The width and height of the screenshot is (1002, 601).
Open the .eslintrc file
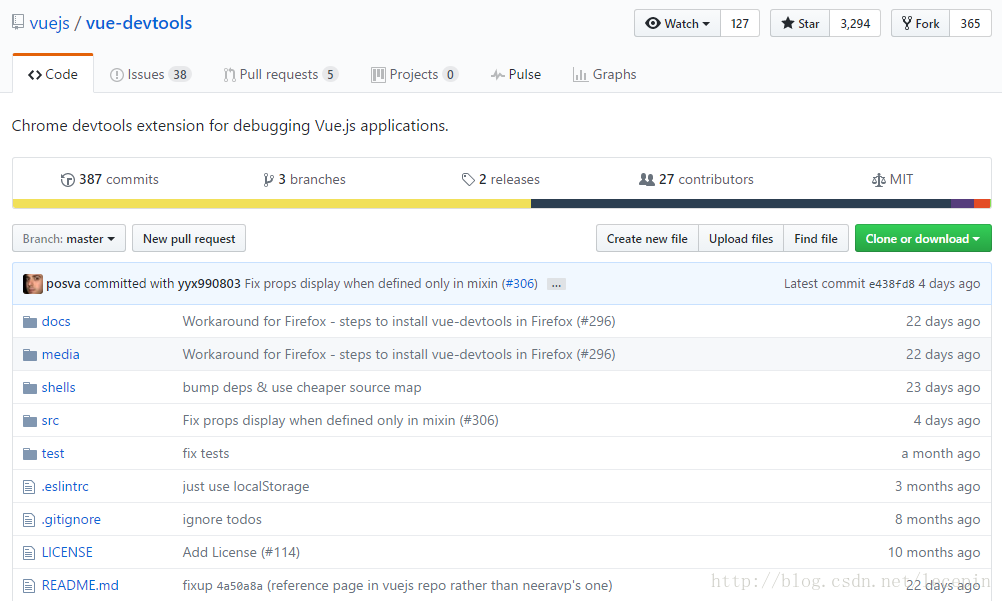[x=65, y=487]
